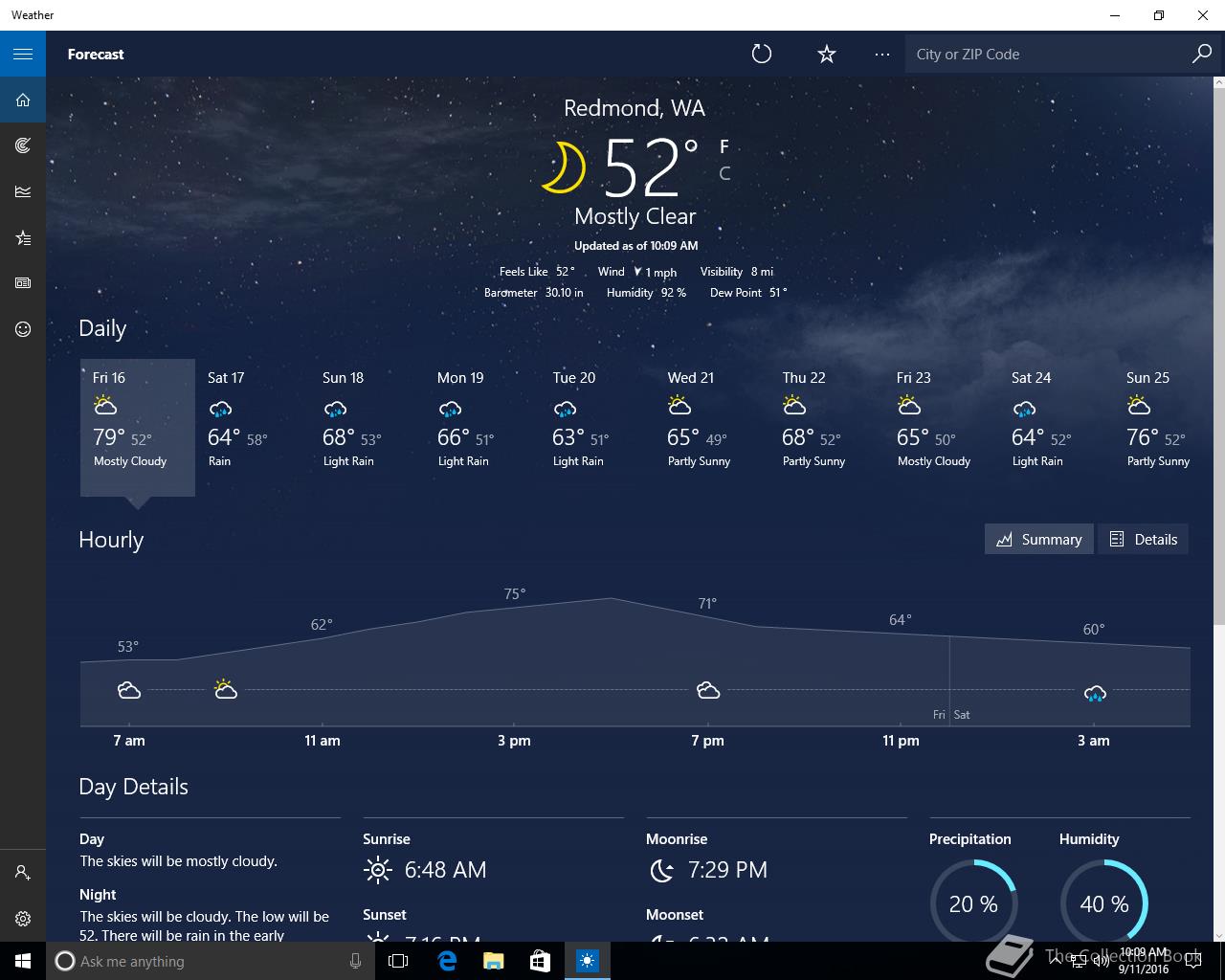This screenshot has height=980, width=1225.
Task: Click the Mostly Clear condition text
Action: click(635, 216)
